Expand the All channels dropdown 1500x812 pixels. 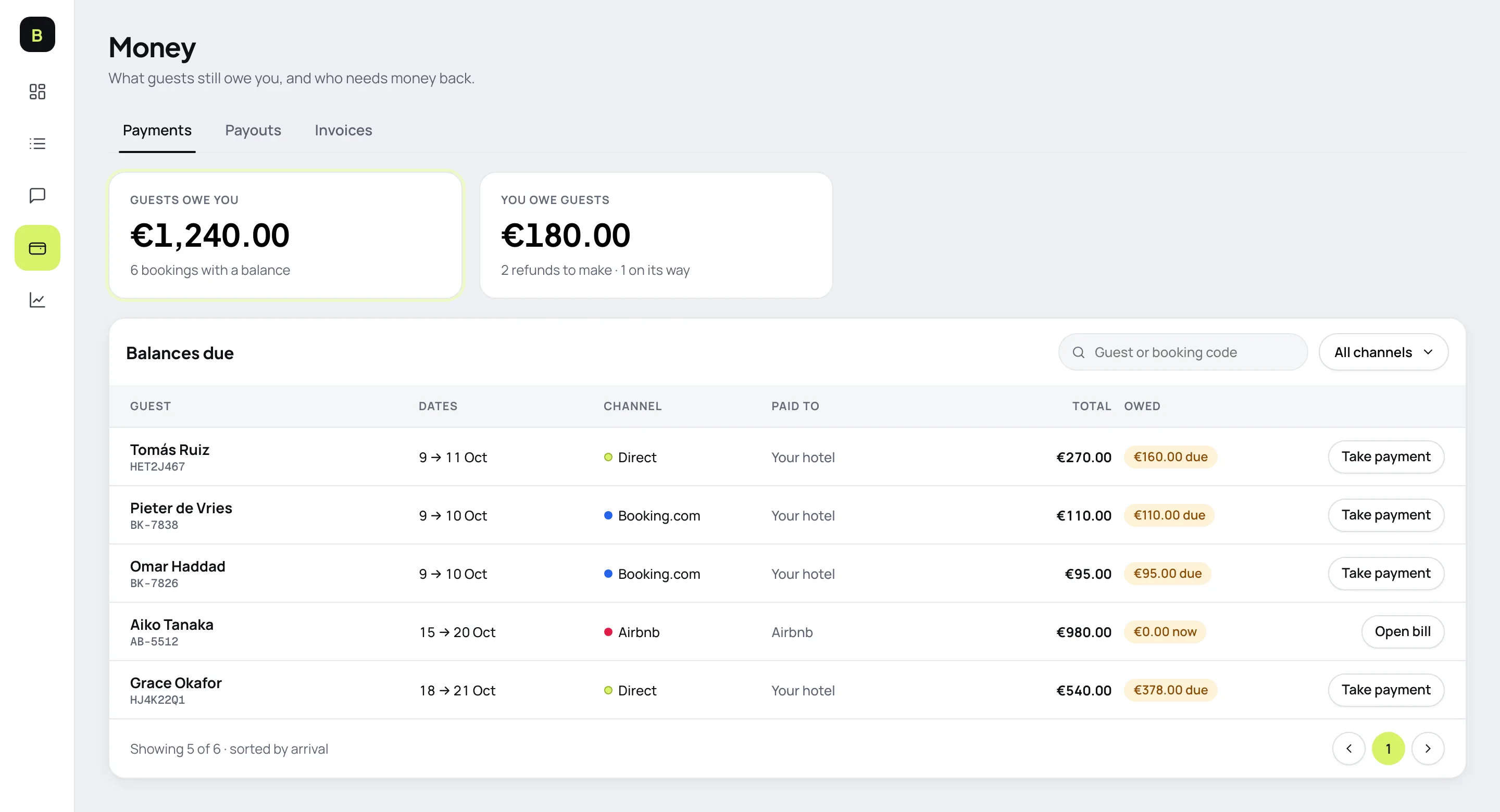(1383, 352)
